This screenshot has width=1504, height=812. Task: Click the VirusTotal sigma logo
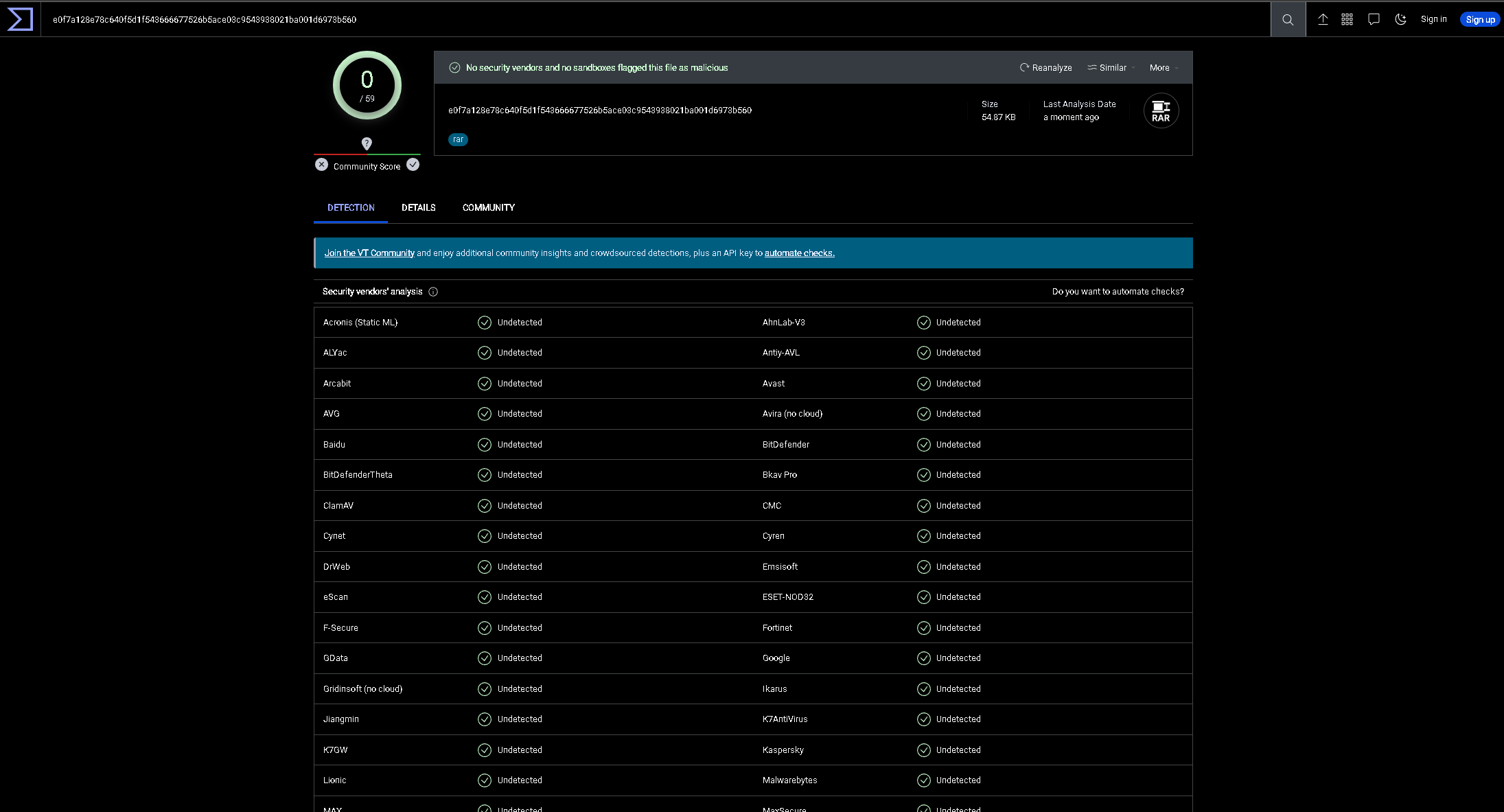(20, 19)
